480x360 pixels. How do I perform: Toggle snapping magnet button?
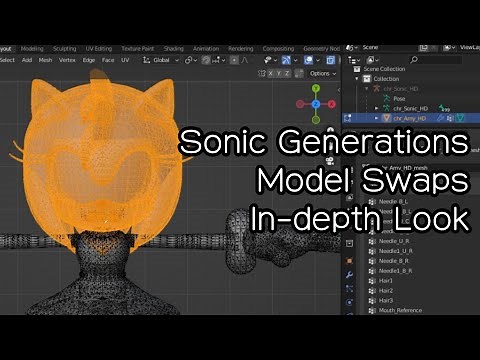point(206,60)
